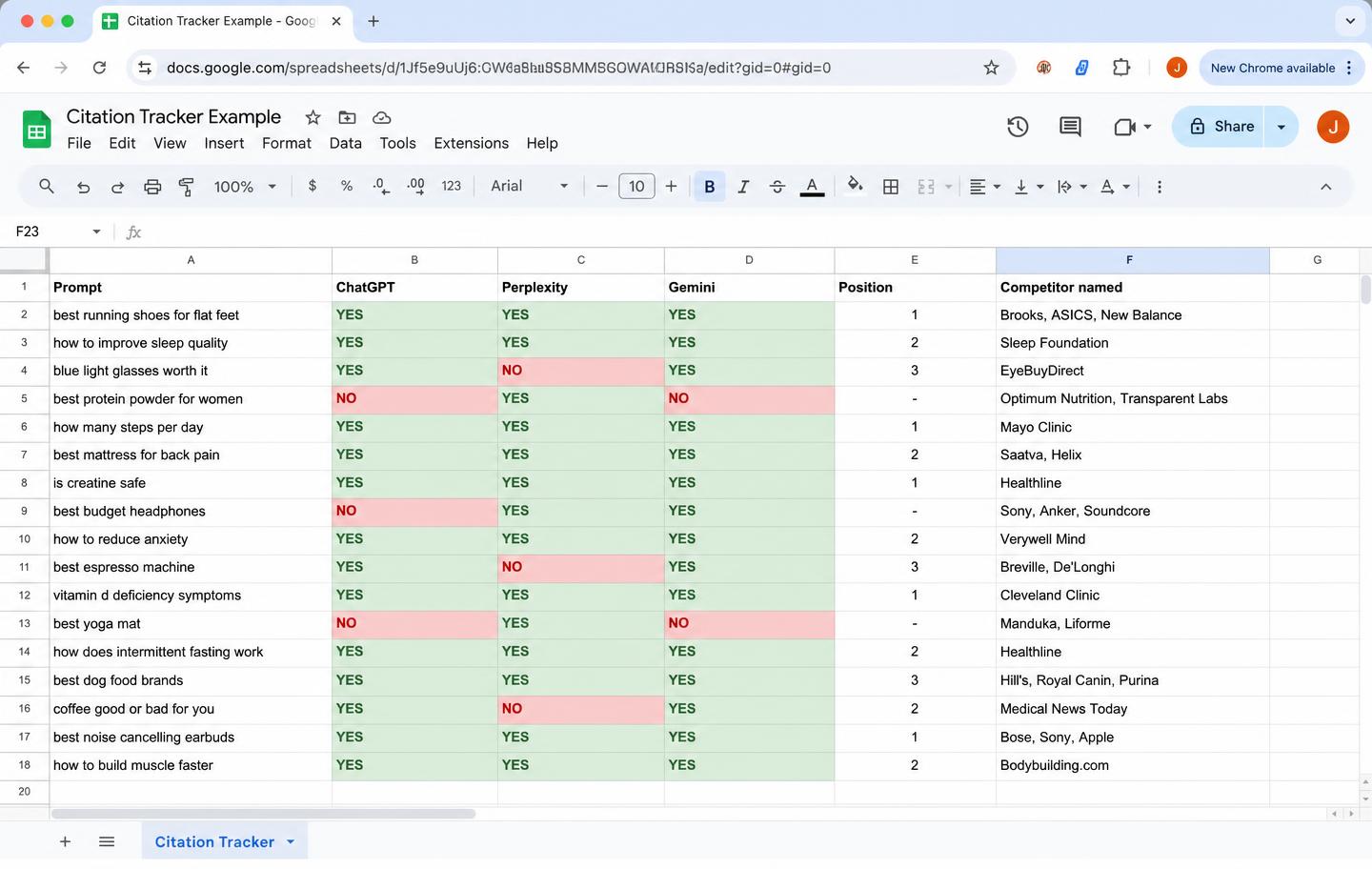
Task: Open version history clock icon
Action: click(1018, 127)
